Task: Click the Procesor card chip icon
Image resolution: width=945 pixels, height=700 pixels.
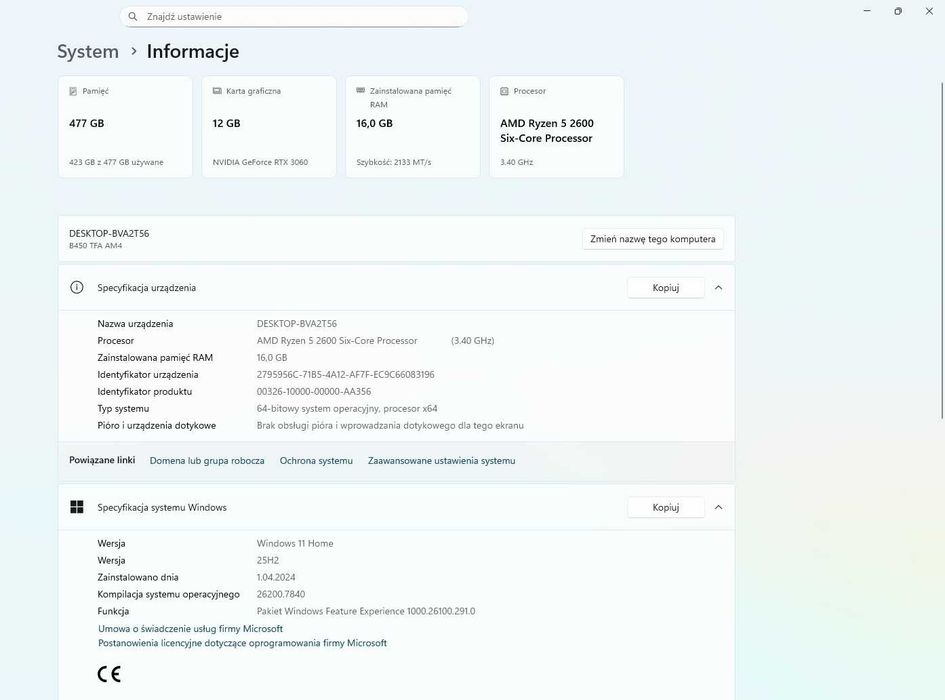Action: (504, 91)
